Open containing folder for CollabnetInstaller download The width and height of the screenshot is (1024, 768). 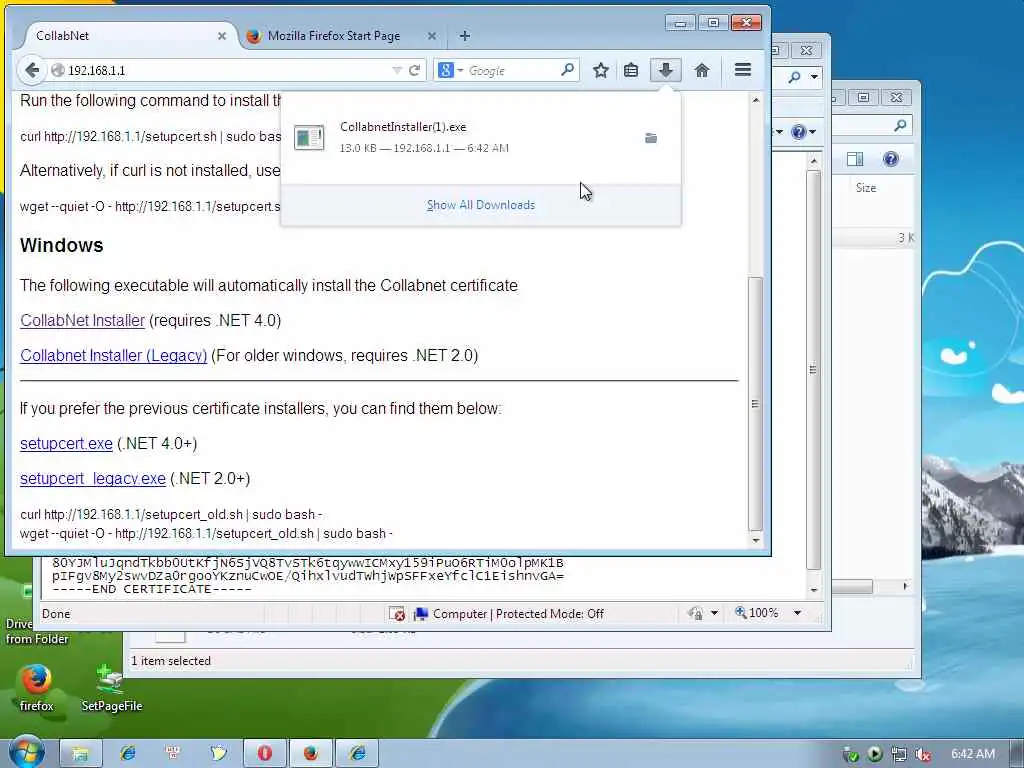650,138
